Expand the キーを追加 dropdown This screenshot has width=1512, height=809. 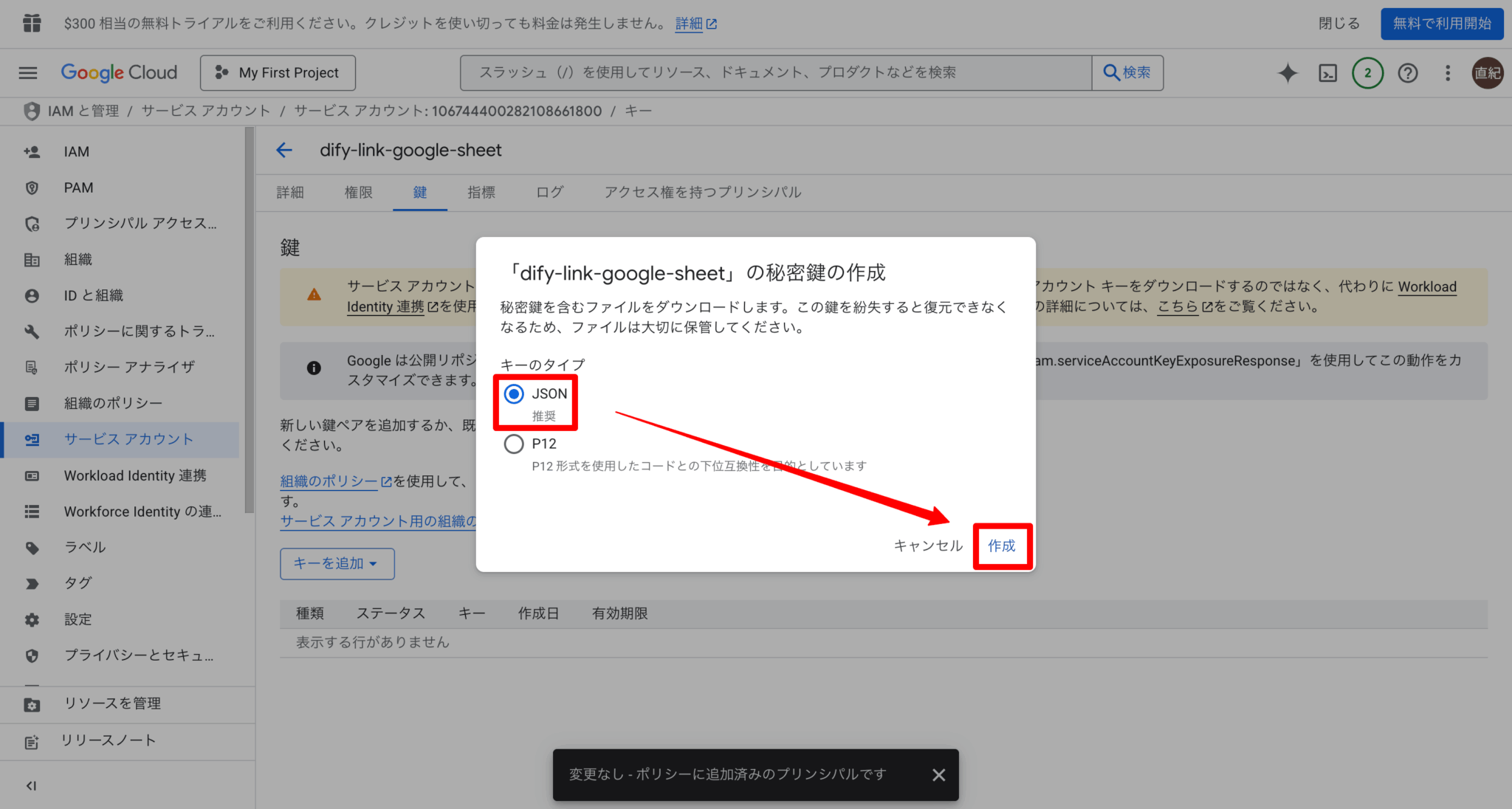coord(337,563)
